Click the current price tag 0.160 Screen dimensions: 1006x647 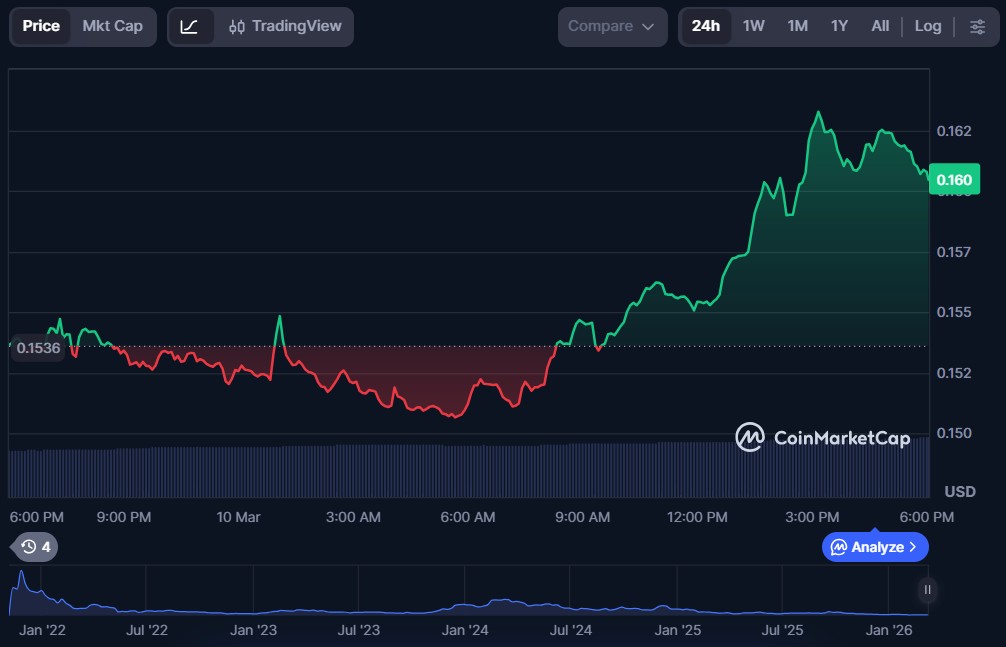(953, 180)
